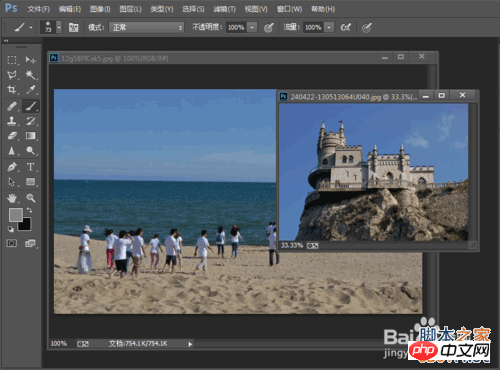This screenshot has width=500, height=370.
Task: Select the Rectangular Marquee tool
Action: pos(12,60)
